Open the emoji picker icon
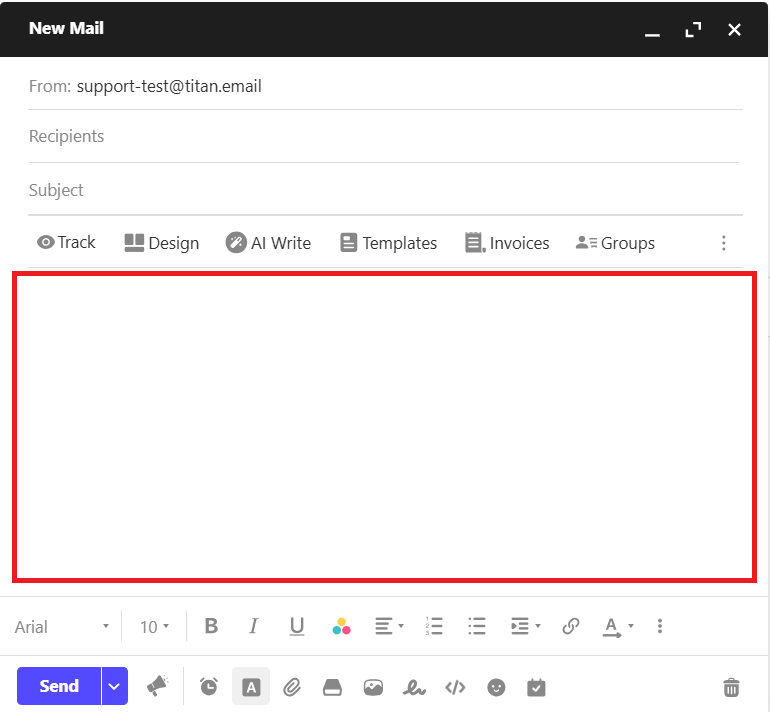The height and width of the screenshot is (712, 770). point(496,687)
